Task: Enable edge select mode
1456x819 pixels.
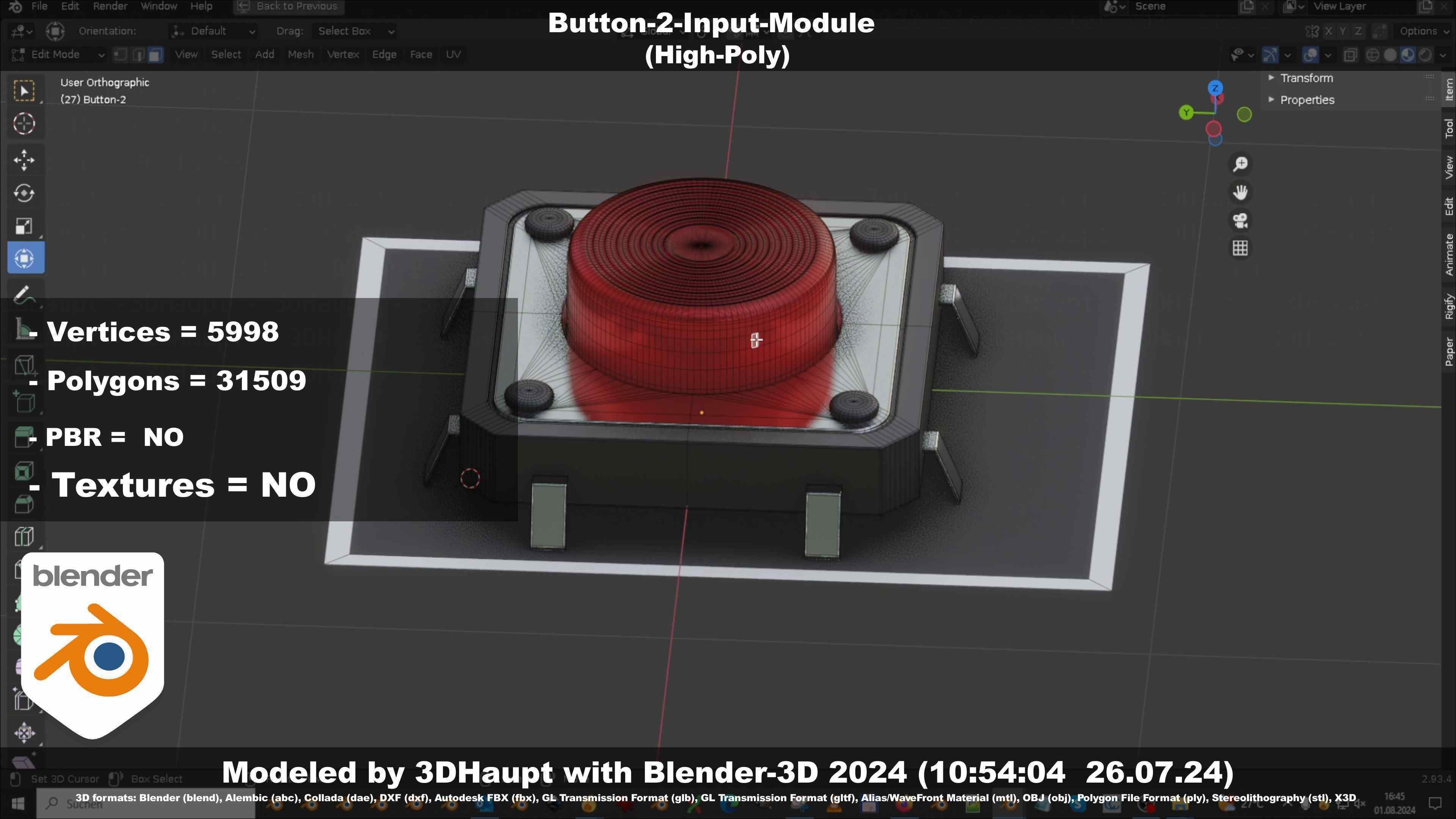Action: point(138,54)
